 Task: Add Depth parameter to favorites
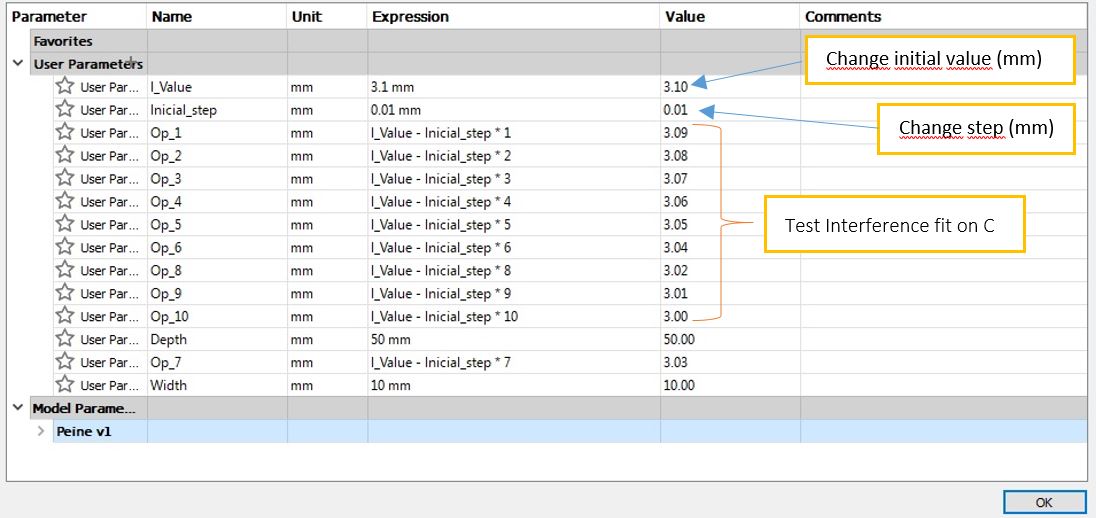pos(65,340)
